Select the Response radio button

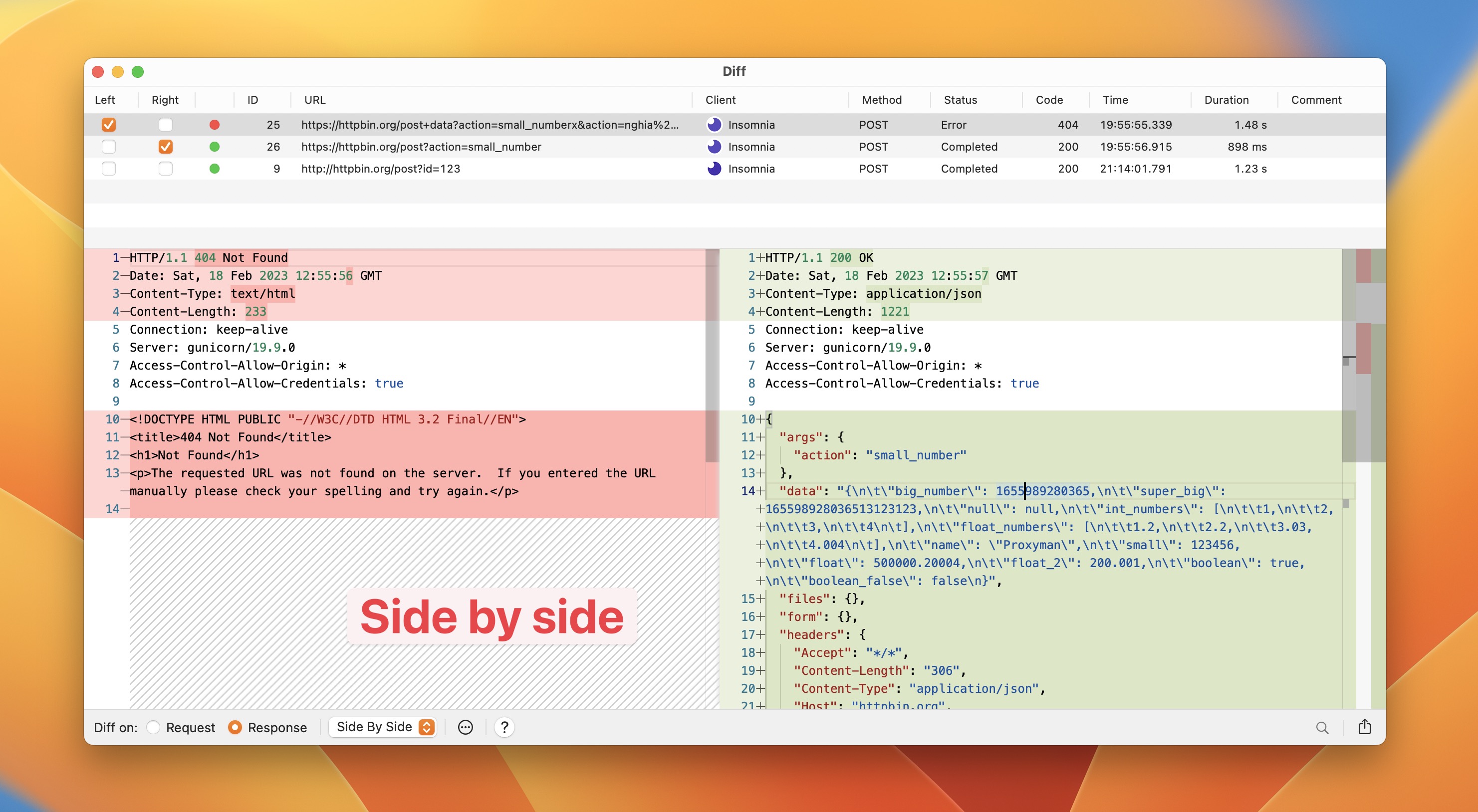235,727
